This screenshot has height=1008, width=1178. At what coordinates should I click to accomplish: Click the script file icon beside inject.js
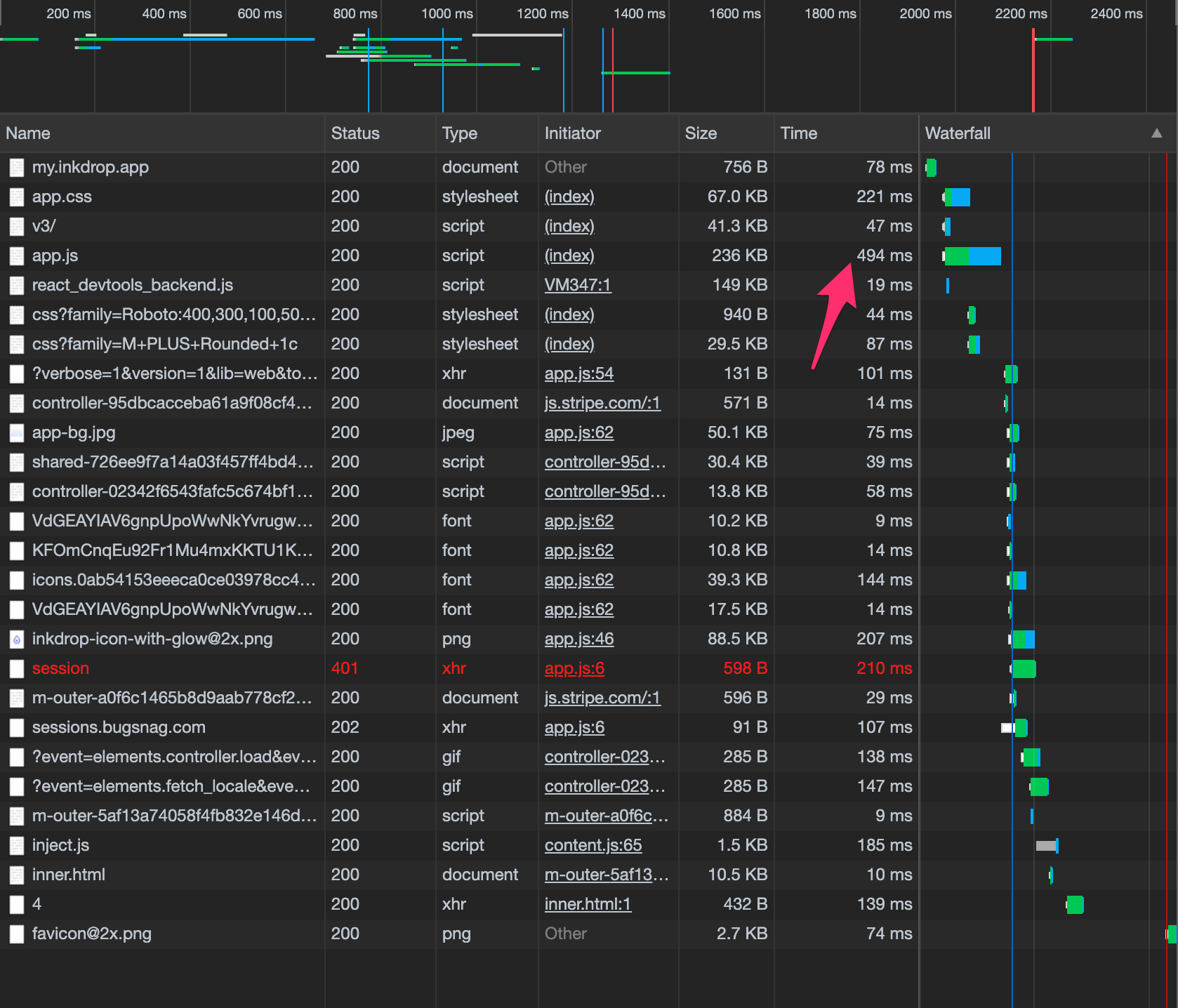17,846
